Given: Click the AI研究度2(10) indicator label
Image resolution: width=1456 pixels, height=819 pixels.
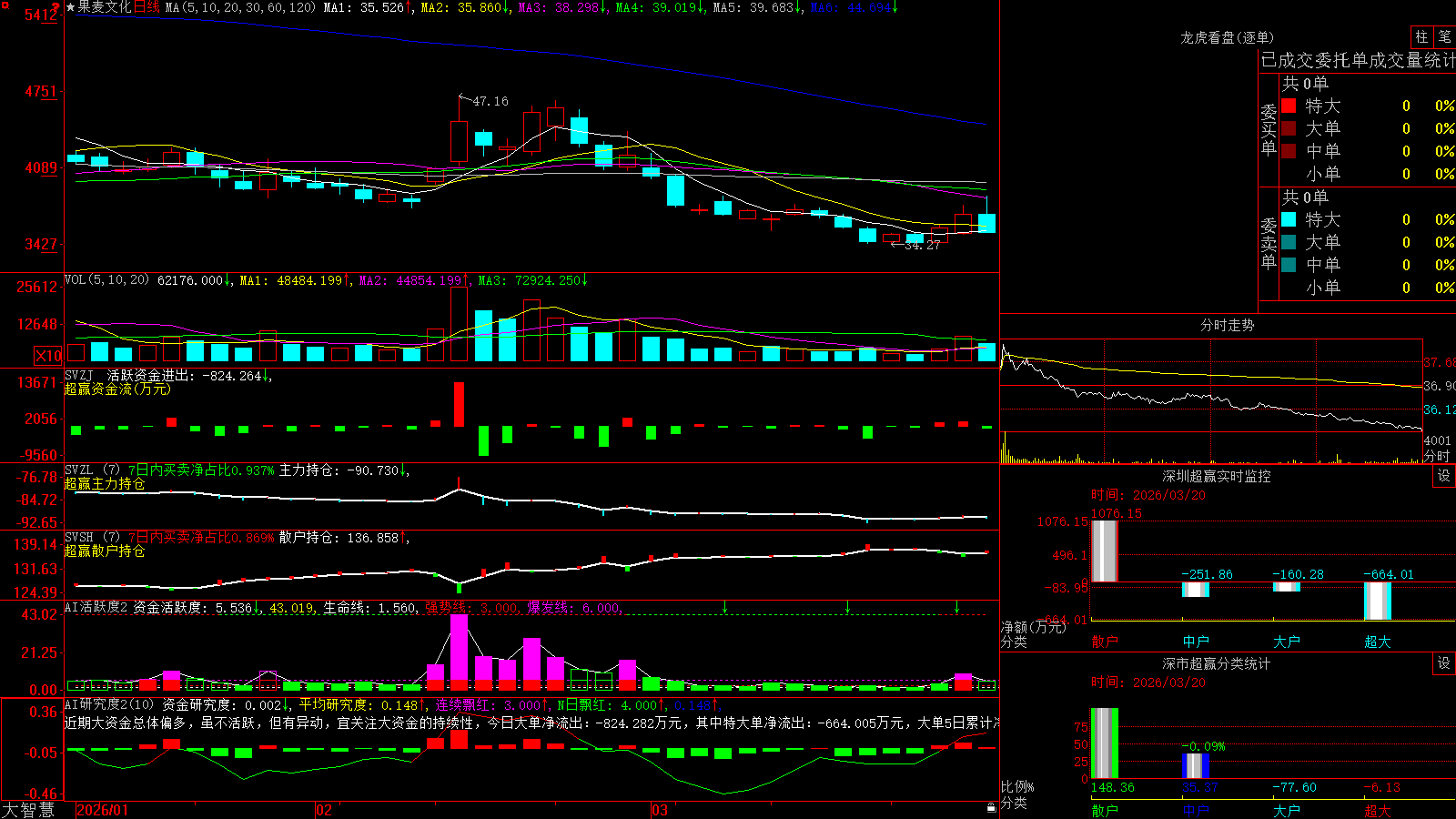Looking at the screenshot, I should click(109, 704).
